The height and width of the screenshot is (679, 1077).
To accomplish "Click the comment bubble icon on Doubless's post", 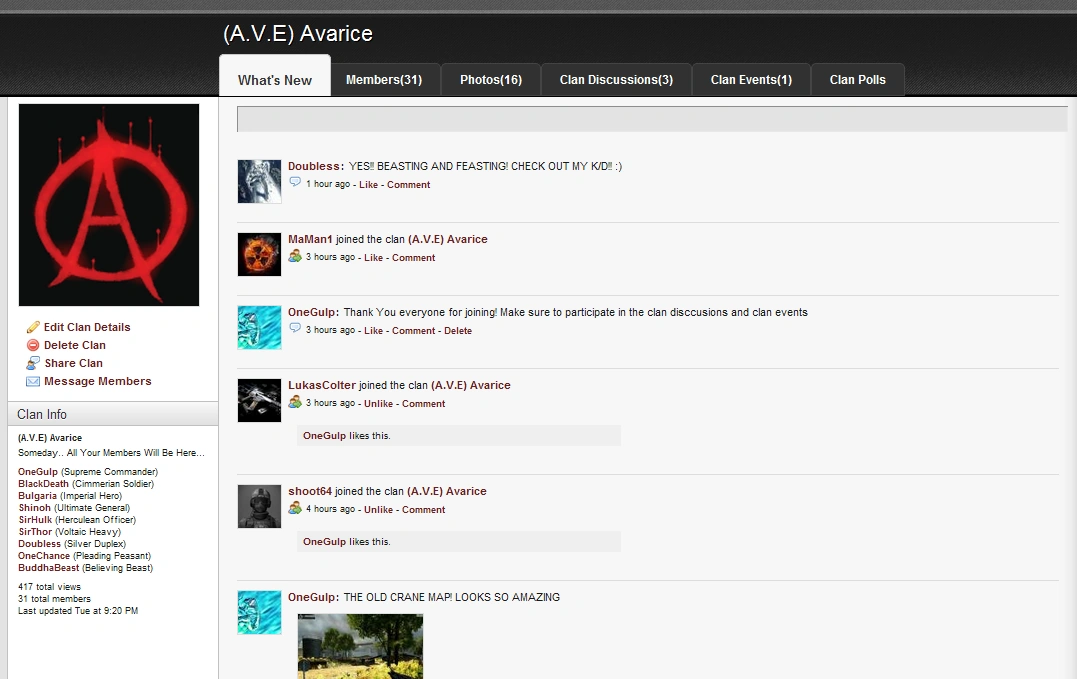I will pyautogui.click(x=294, y=183).
